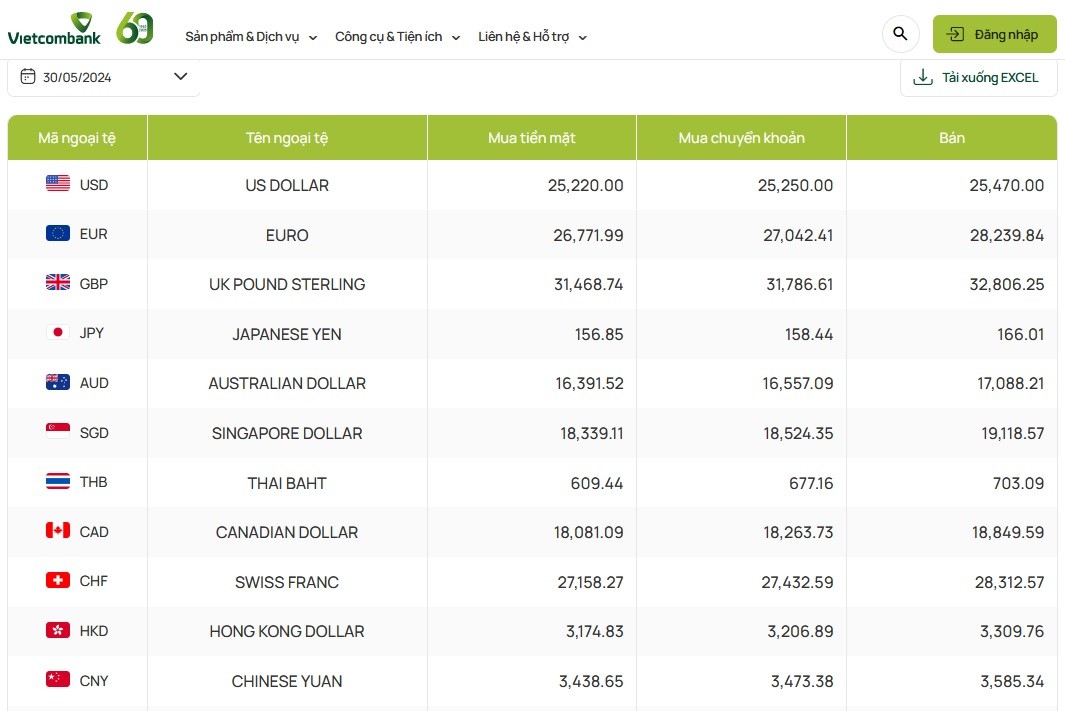Select the Mua chuyển khoản column header
Viewport: 1065px width, 711px height.
(741, 138)
